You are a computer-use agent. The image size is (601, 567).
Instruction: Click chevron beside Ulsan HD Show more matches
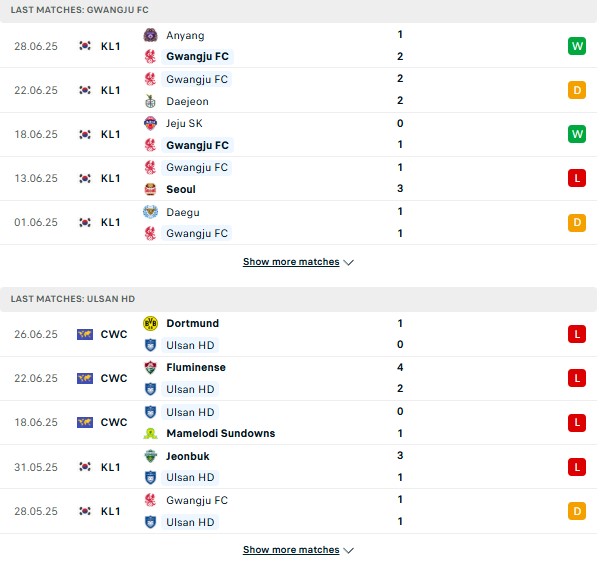coord(348,551)
